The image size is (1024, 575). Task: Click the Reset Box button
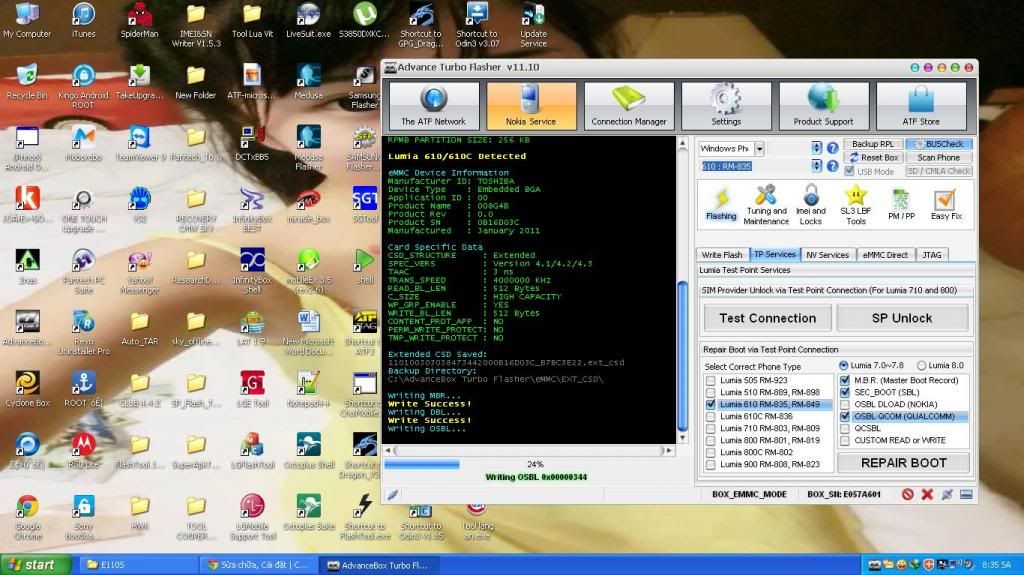click(872, 157)
